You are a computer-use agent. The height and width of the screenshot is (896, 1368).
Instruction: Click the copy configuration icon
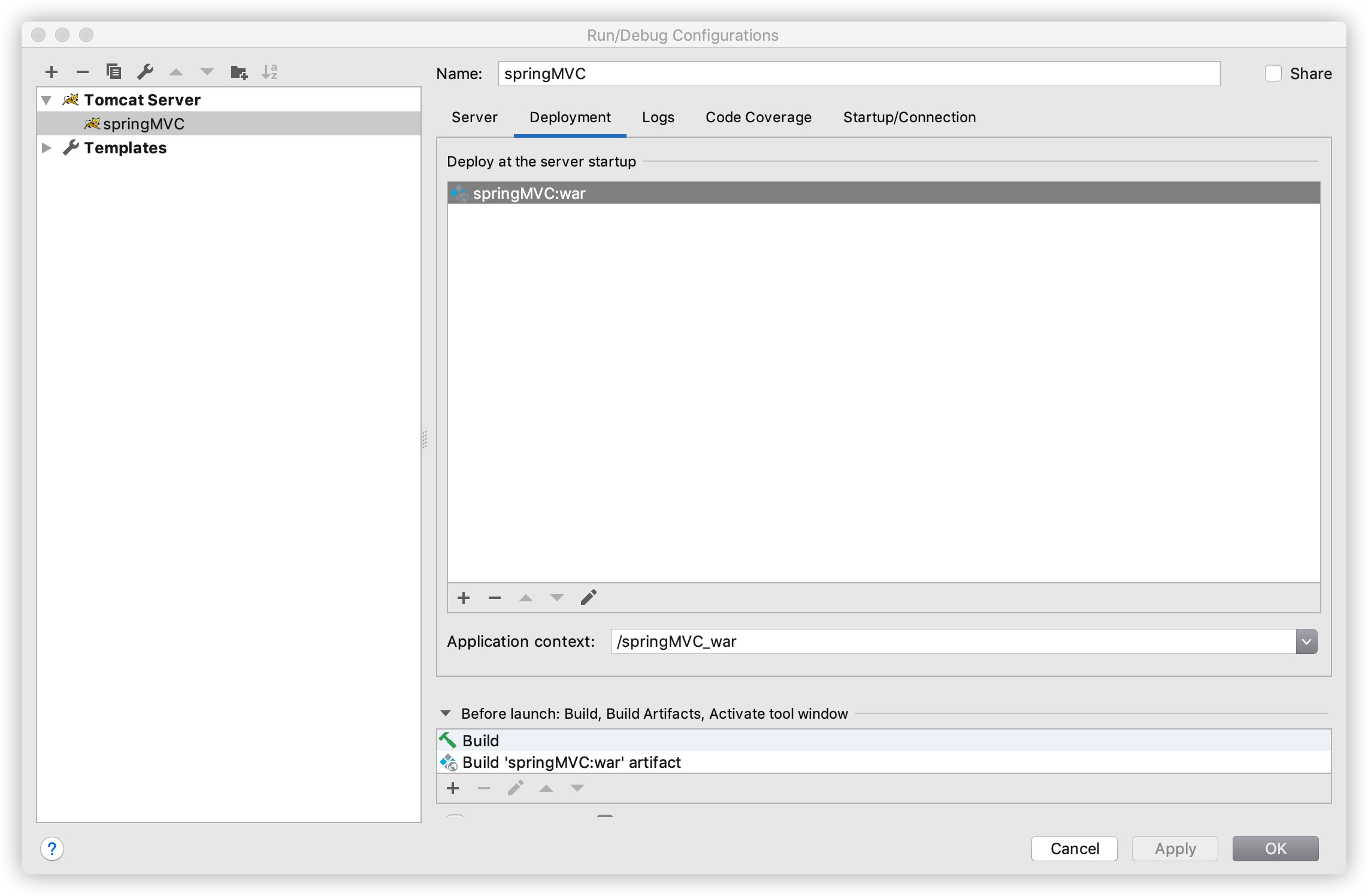click(x=114, y=72)
